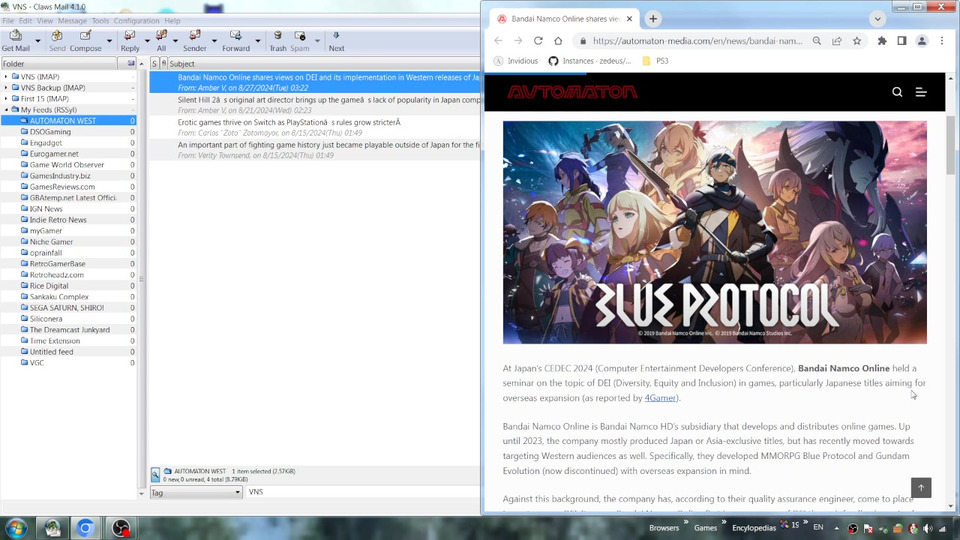Open the Invidious bookmark
Screen dimensions: 960x540
[516, 61]
